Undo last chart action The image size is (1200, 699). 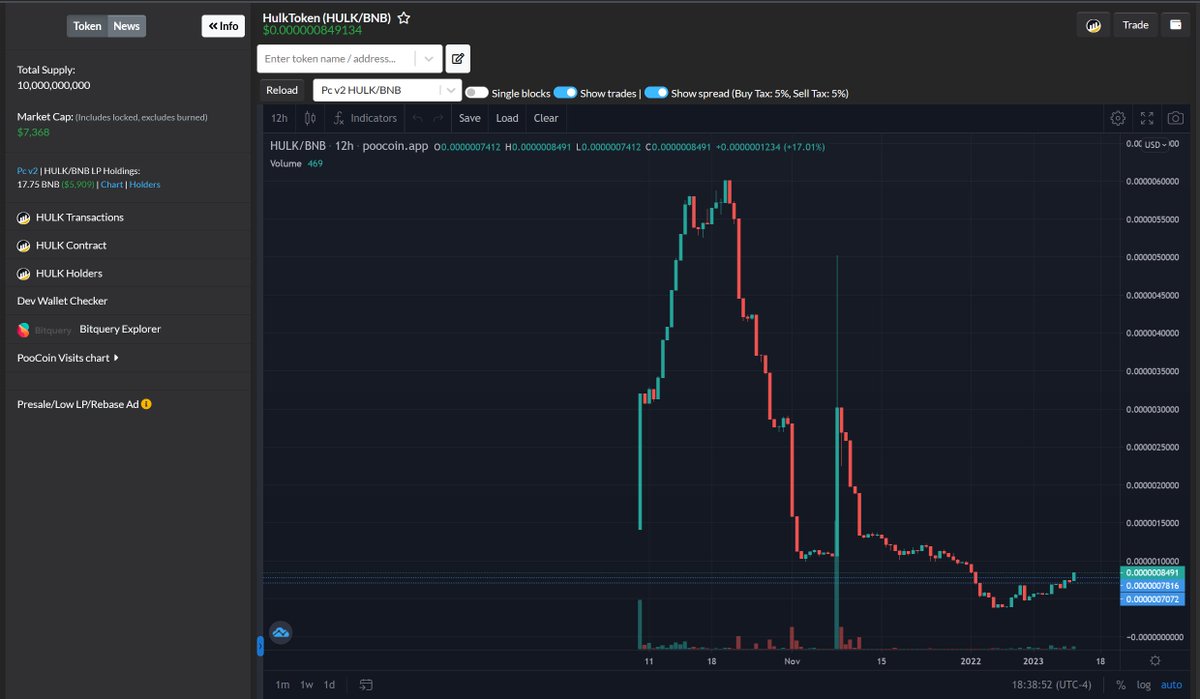click(x=418, y=118)
